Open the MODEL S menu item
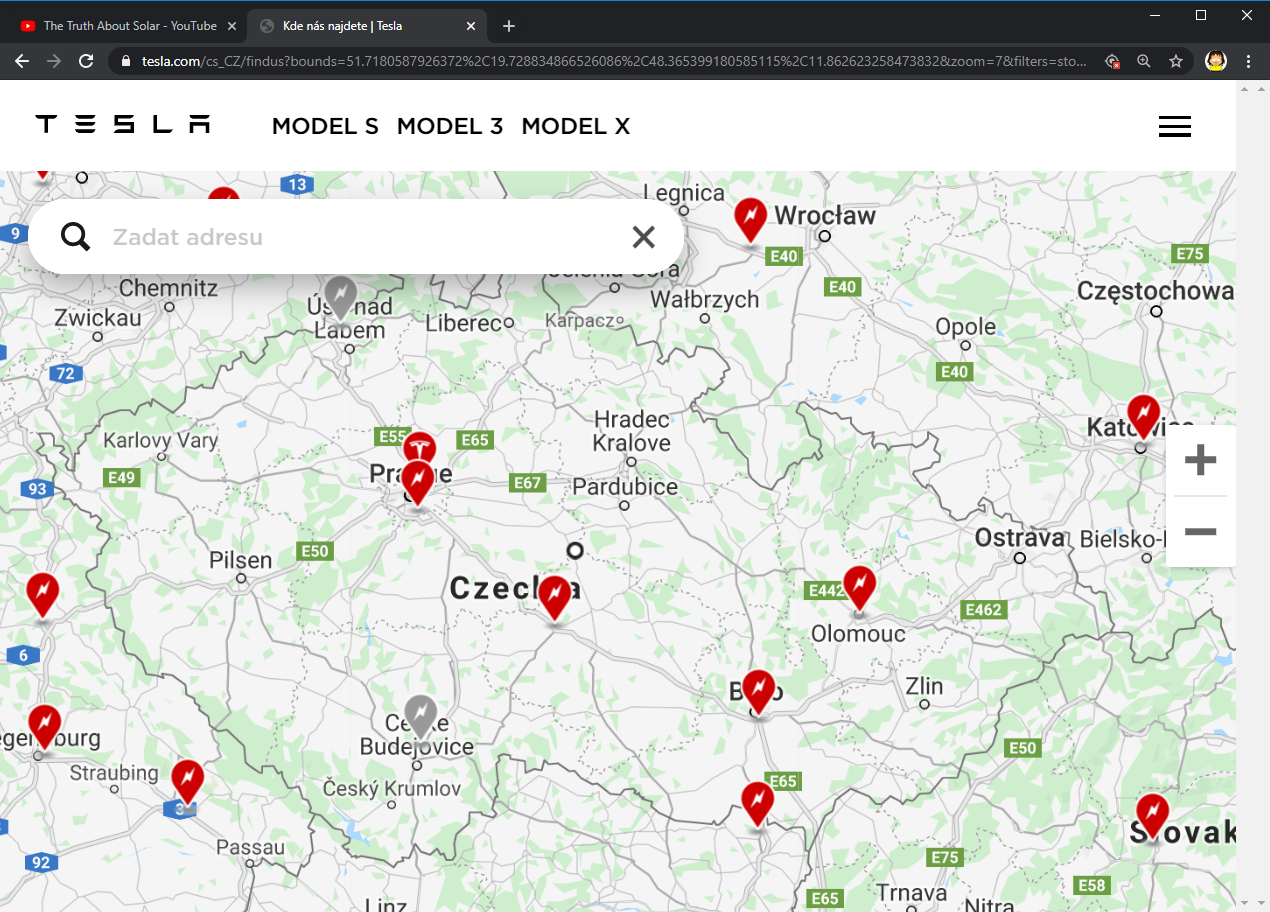The width and height of the screenshot is (1270, 912). [325, 126]
